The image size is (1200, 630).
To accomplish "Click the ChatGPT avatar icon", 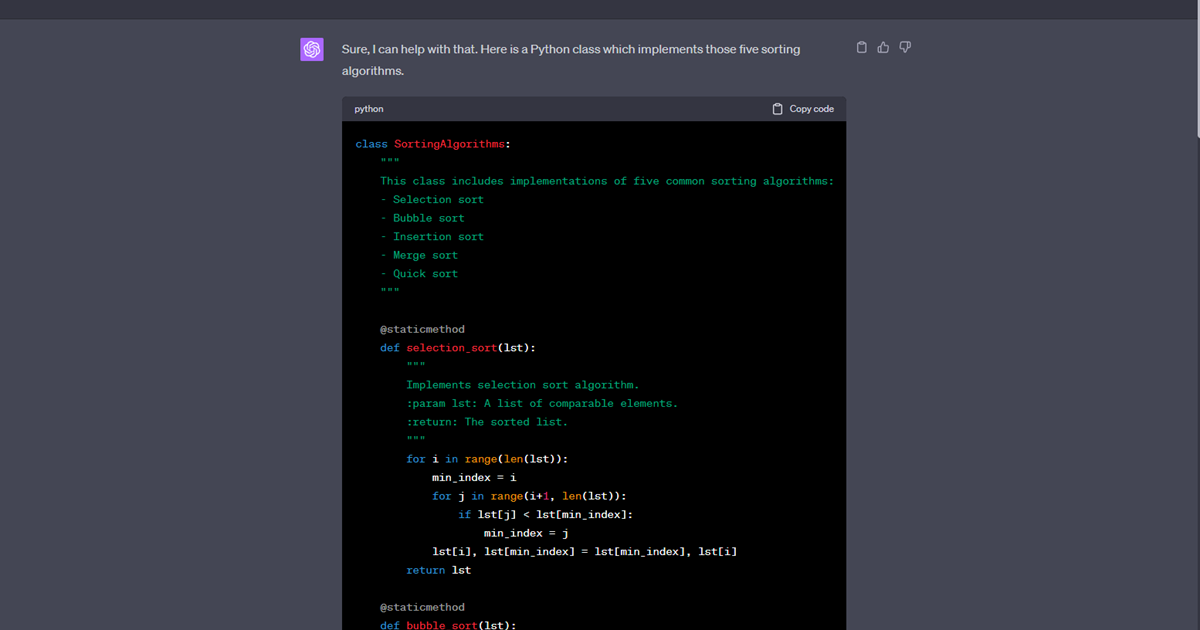I will (x=312, y=49).
